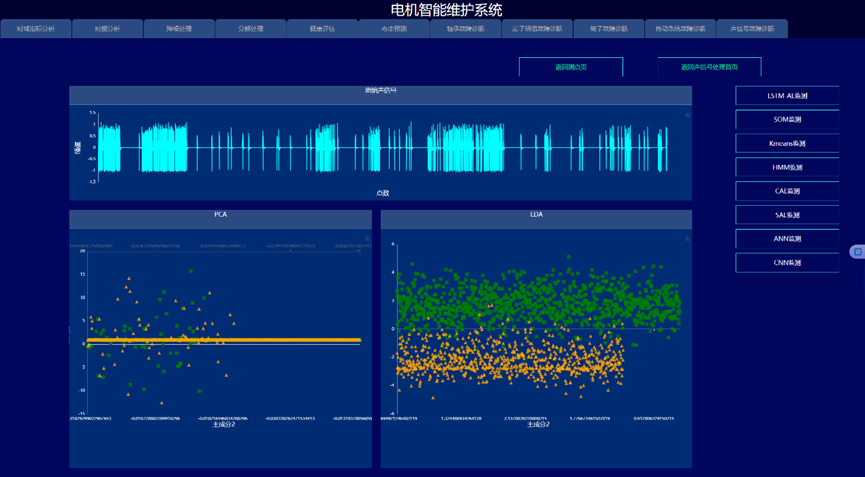Screen dimensions: 865x477
Task: Launch Kmeans监测
Action: pyautogui.click(x=787, y=144)
